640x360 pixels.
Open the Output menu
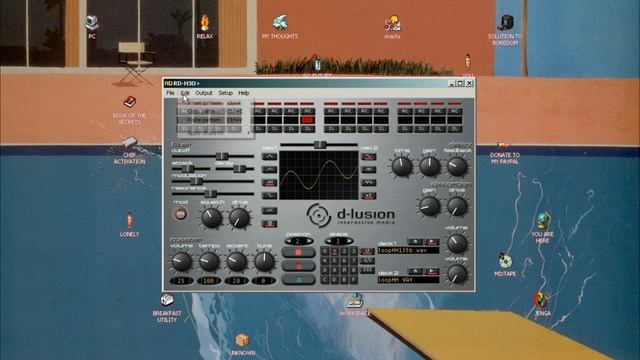click(204, 93)
